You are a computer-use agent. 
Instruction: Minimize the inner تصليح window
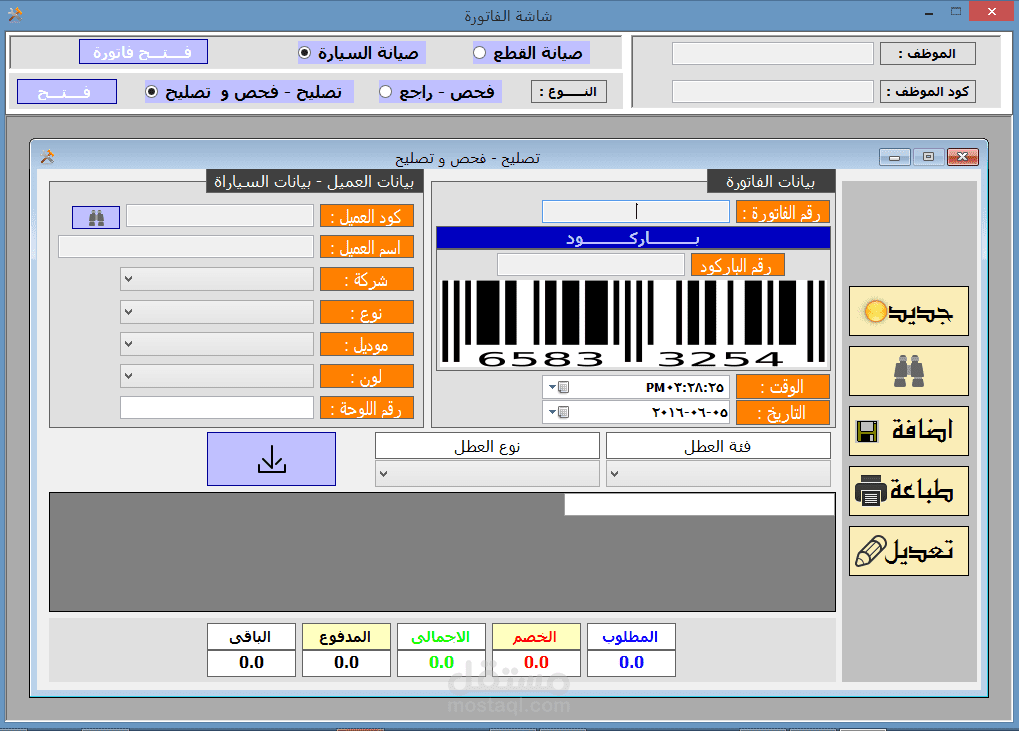[895, 157]
